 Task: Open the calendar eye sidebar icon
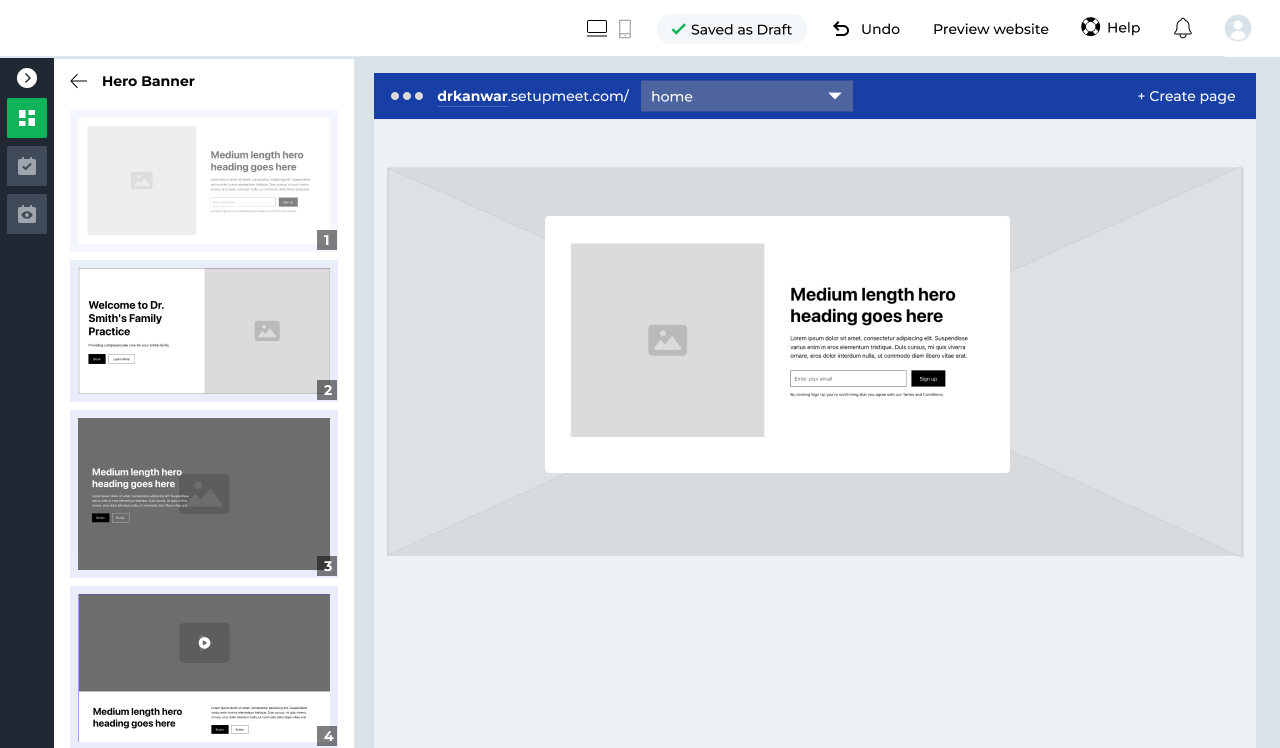coord(27,214)
